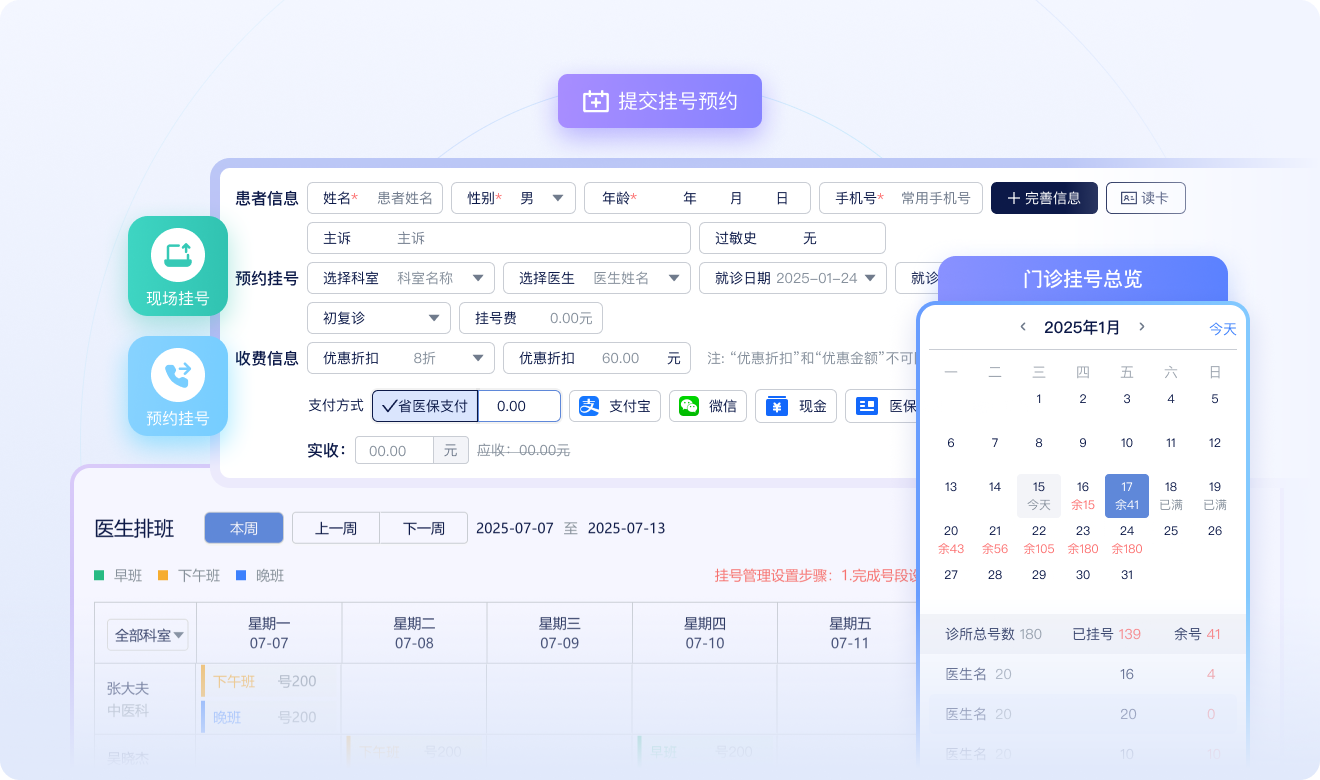
Task: Switch to 下一周 next week tab
Action: 424,528
